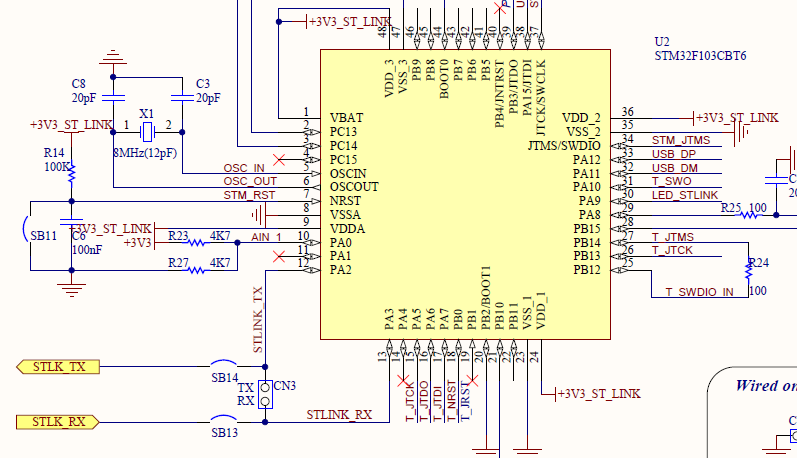Click the CN3 TX pin circle
This screenshot has height=458, width=797.
pyautogui.click(x=265, y=388)
